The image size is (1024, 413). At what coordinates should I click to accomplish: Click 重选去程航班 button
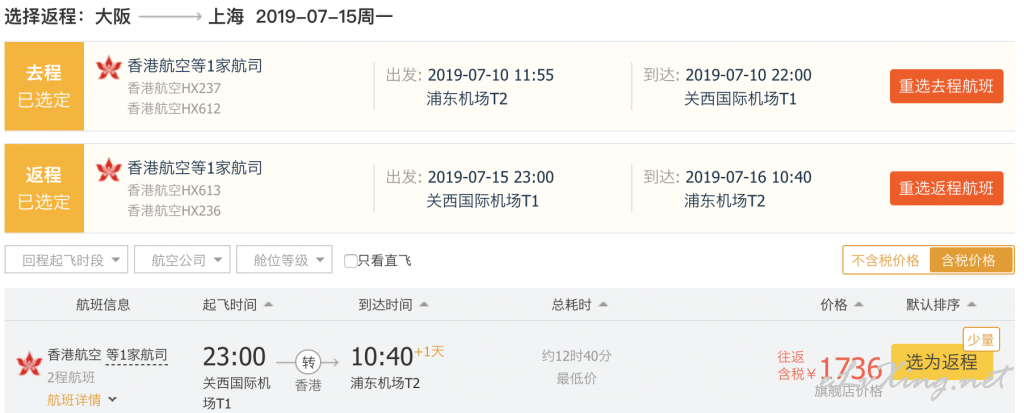click(946, 86)
